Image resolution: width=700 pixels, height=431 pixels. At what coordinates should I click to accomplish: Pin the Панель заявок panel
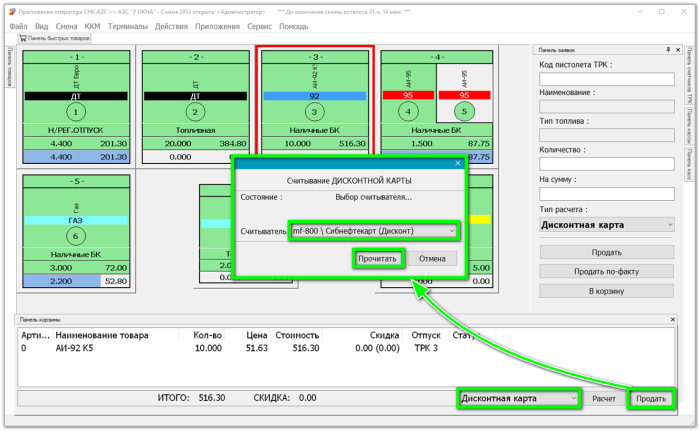[668, 50]
